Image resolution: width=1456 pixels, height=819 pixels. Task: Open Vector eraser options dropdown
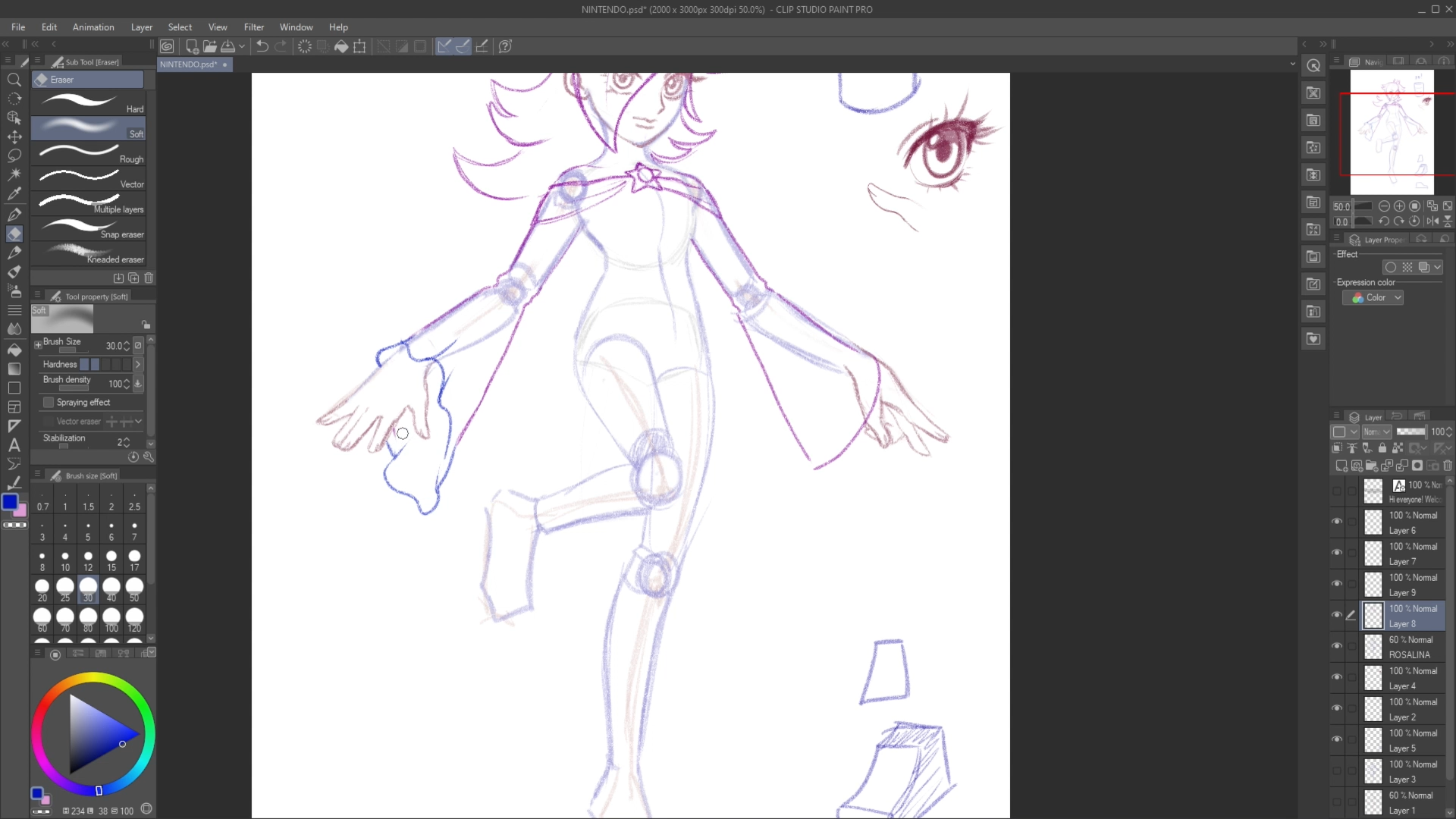click(x=138, y=422)
